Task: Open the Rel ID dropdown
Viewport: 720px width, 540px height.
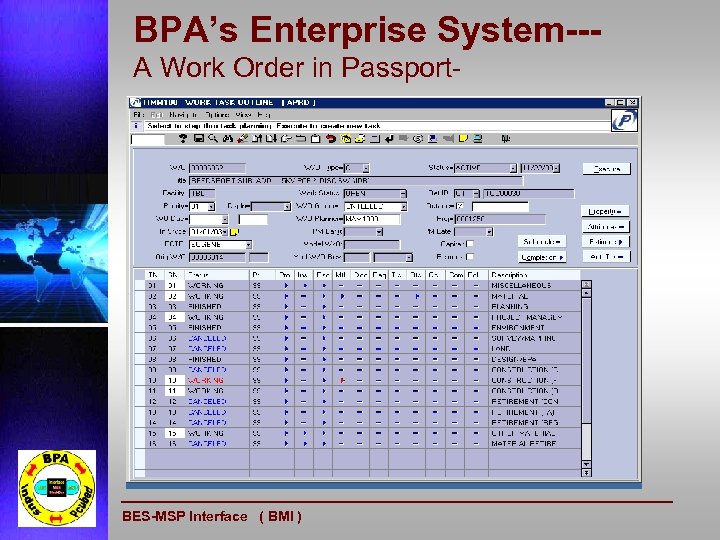Action: click(476, 194)
